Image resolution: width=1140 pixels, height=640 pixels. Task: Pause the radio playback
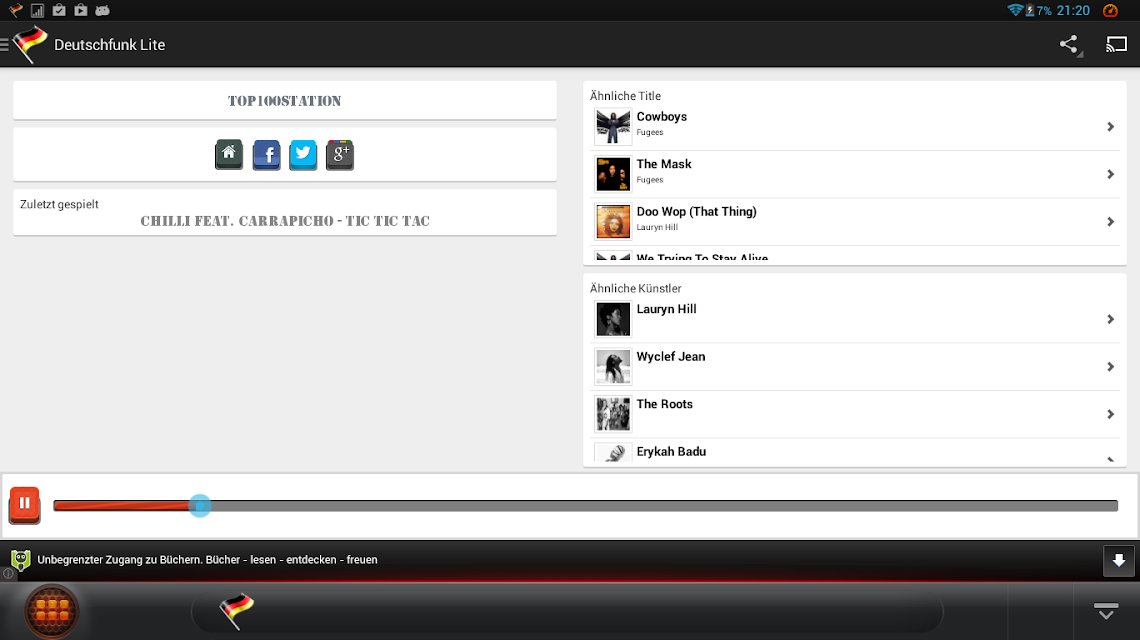pyautogui.click(x=25, y=505)
